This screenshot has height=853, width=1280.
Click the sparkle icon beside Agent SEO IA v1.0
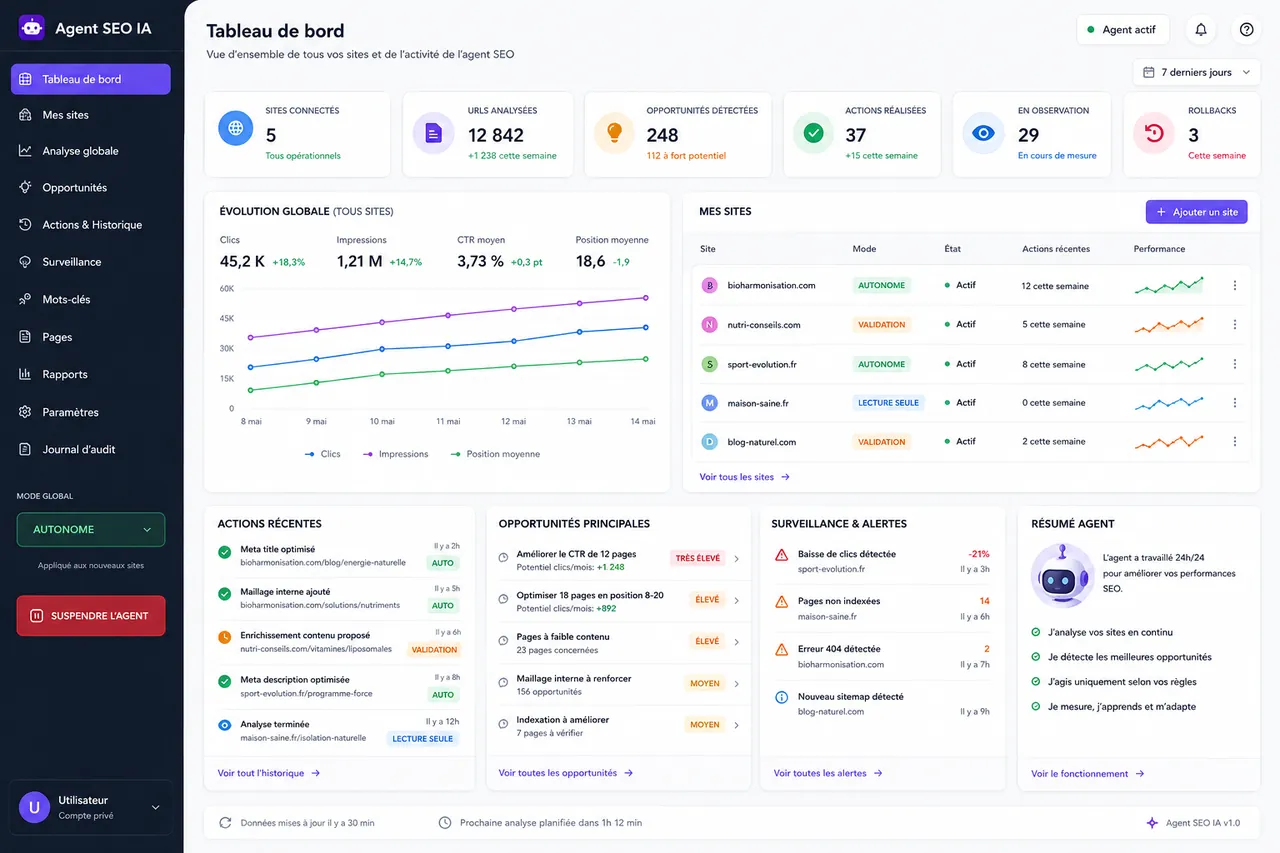coord(1153,823)
